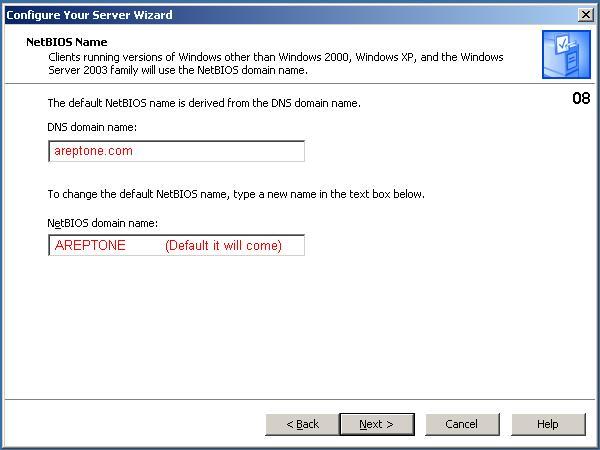Close the Configure Your Server Wizard window

pos(585,15)
